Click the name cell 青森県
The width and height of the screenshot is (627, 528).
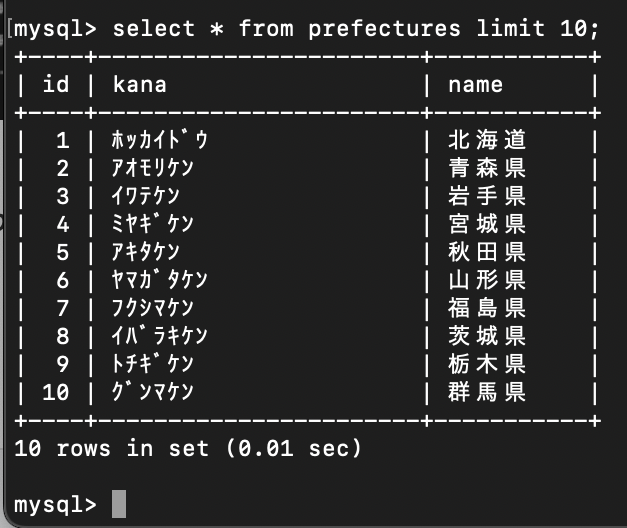(487, 168)
